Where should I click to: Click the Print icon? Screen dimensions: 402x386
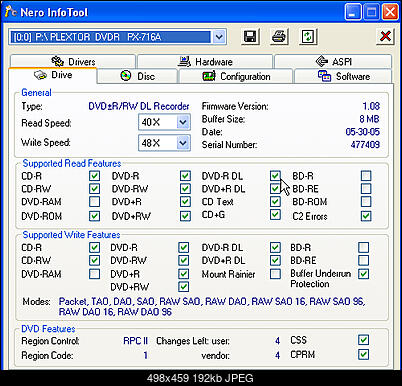pos(279,37)
